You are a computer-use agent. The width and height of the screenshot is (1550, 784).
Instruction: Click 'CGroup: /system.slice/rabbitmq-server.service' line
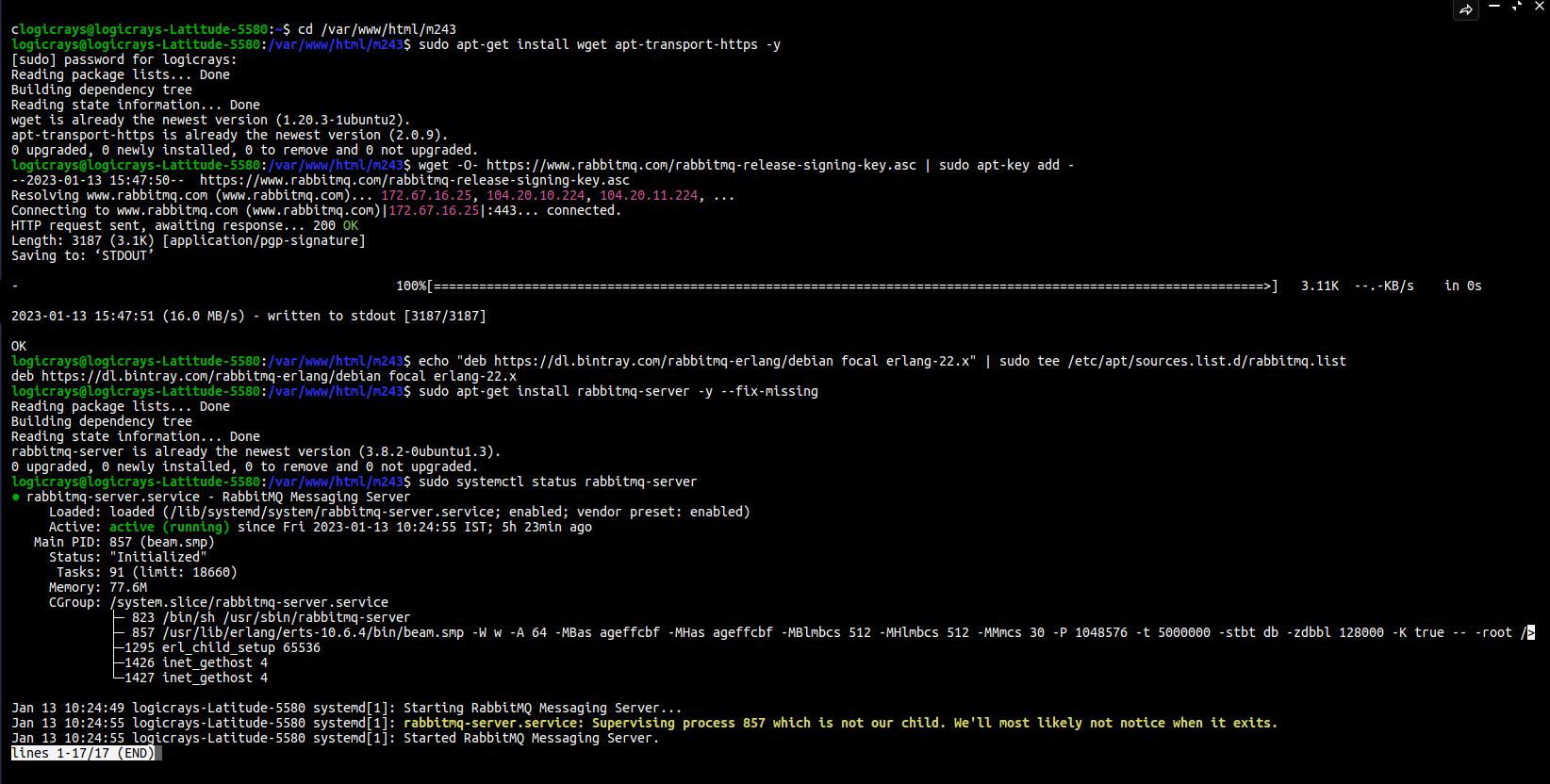point(219,602)
